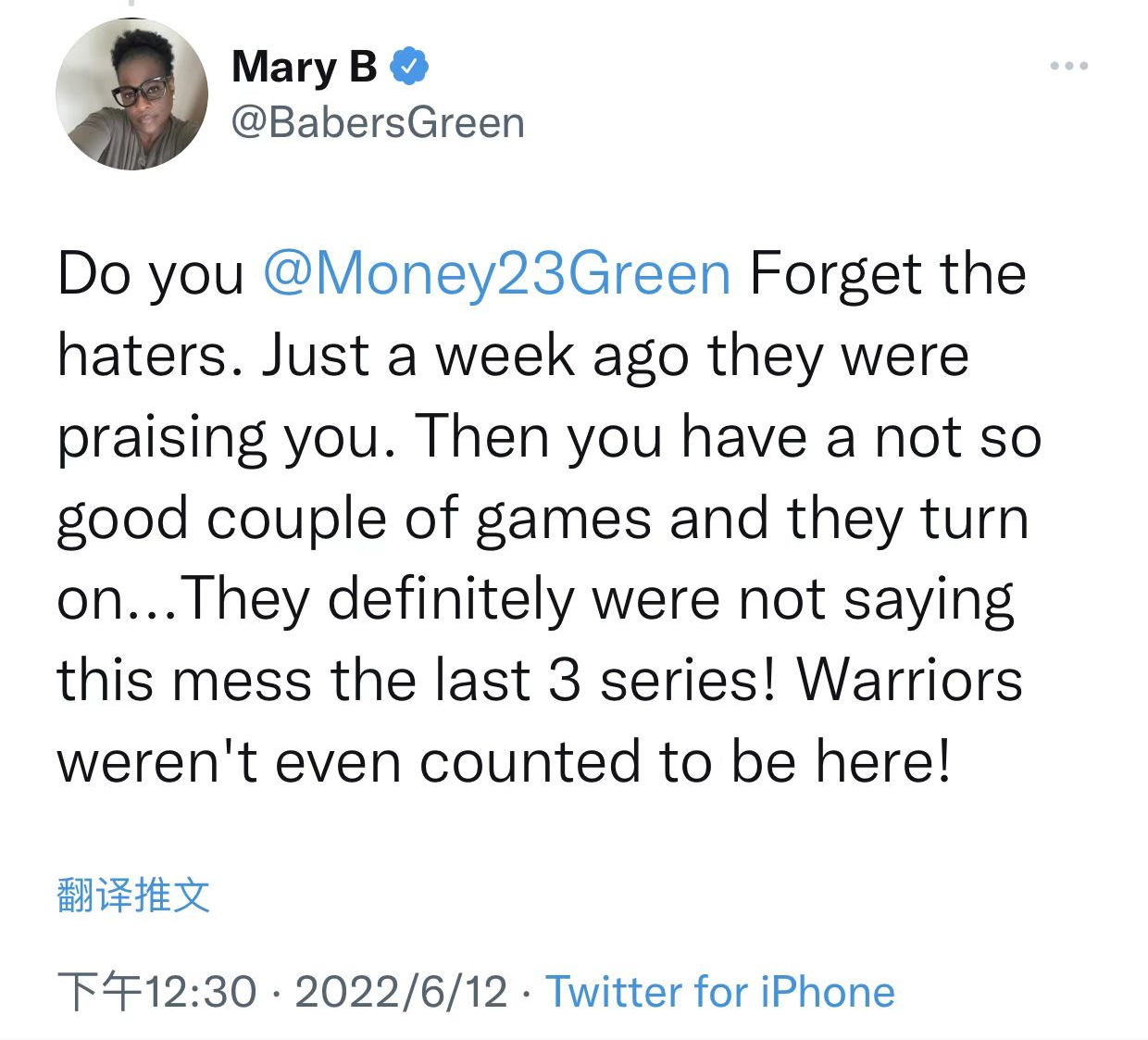Click the text "this mess the last 3 series!"
Viewport: 1148px width, 1040px height.
pyautogui.click(x=416, y=681)
